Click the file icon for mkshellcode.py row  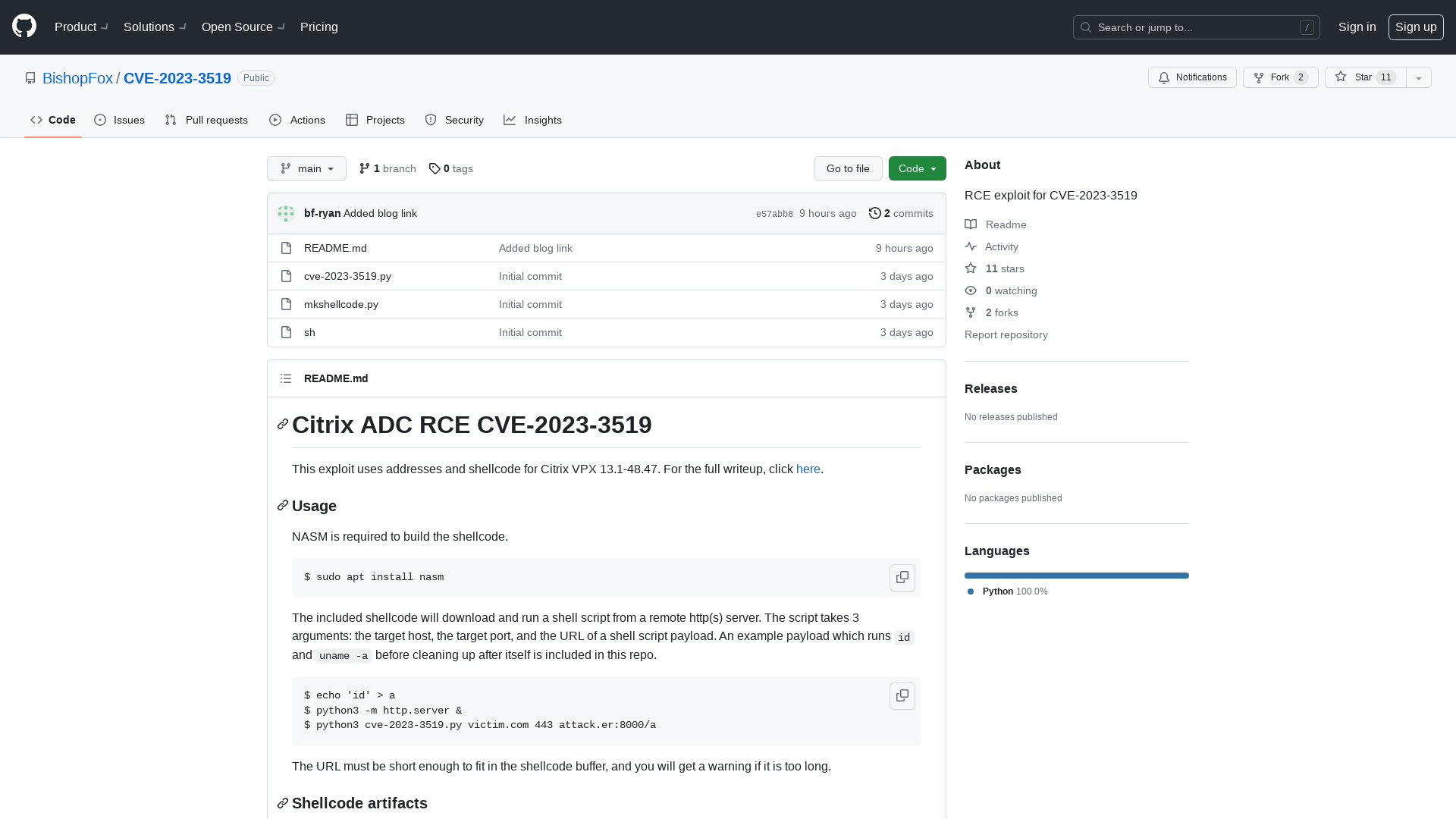click(x=286, y=304)
